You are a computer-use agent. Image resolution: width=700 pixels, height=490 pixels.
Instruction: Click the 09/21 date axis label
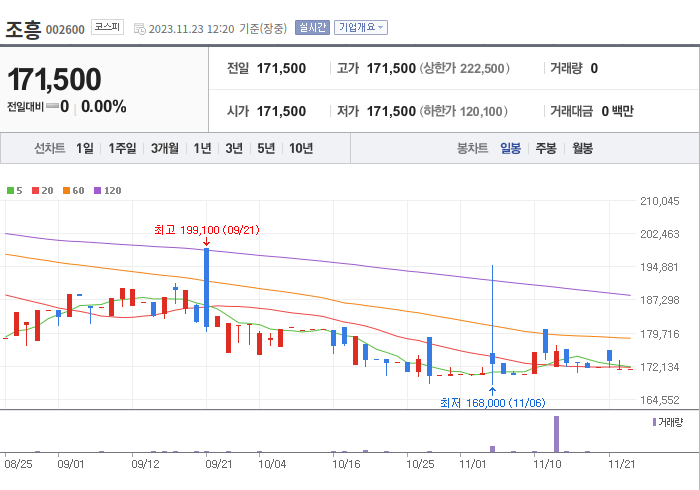[219, 464]
